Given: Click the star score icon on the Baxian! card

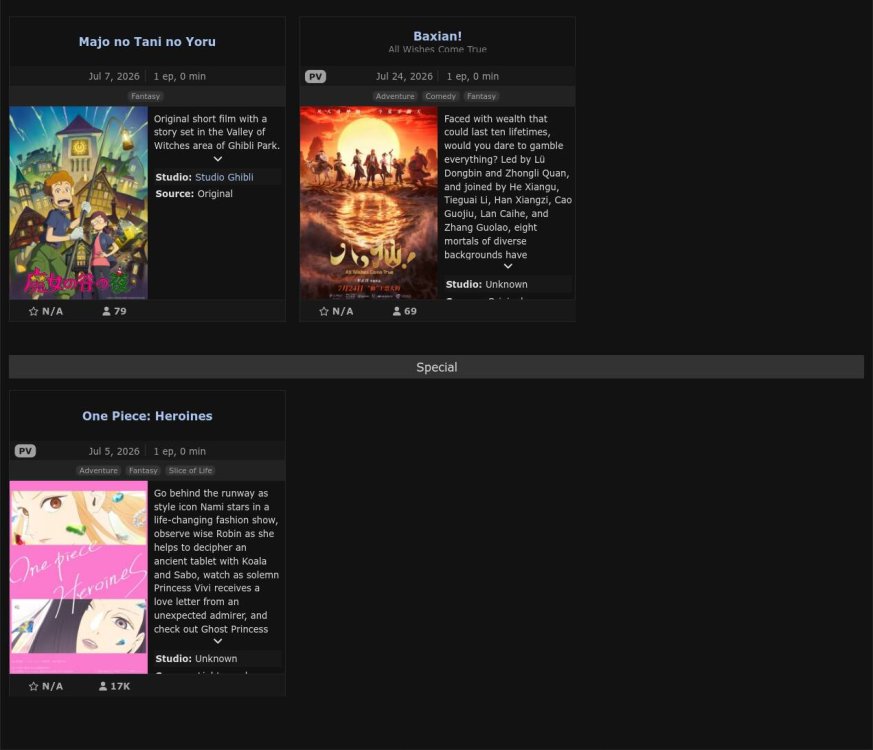Looking at the screenshot, I should coord(324,311).
